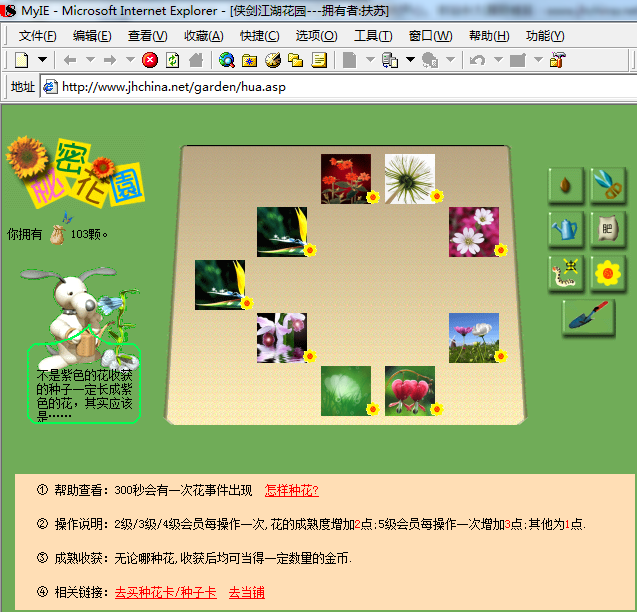The width and height of the screenshot is (637, 612).
Task: Open the 查看(V) menu
Action: coord(147,36)
